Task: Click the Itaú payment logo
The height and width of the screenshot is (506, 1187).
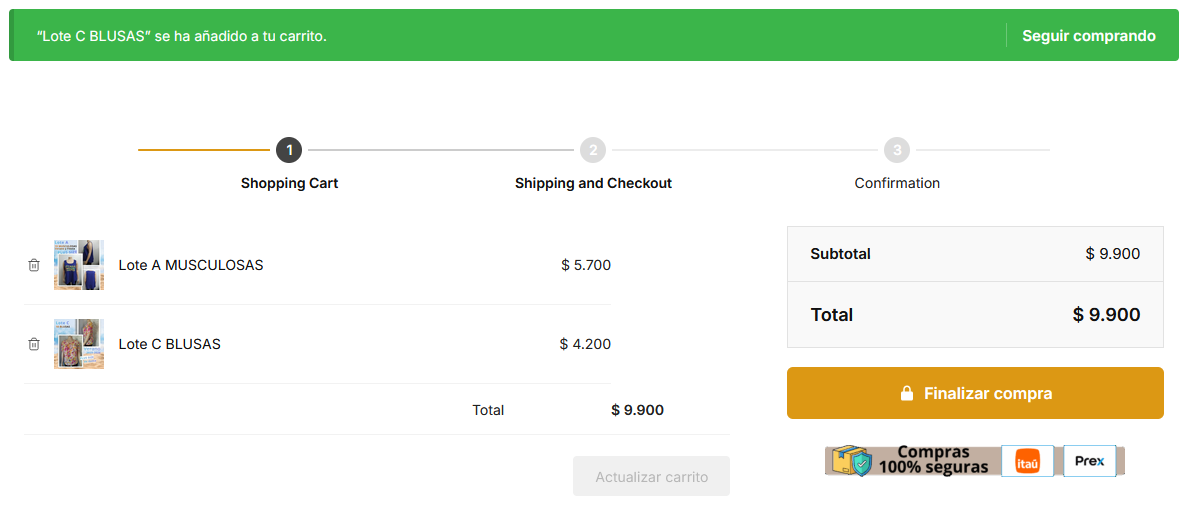Action: (1027, 461)
